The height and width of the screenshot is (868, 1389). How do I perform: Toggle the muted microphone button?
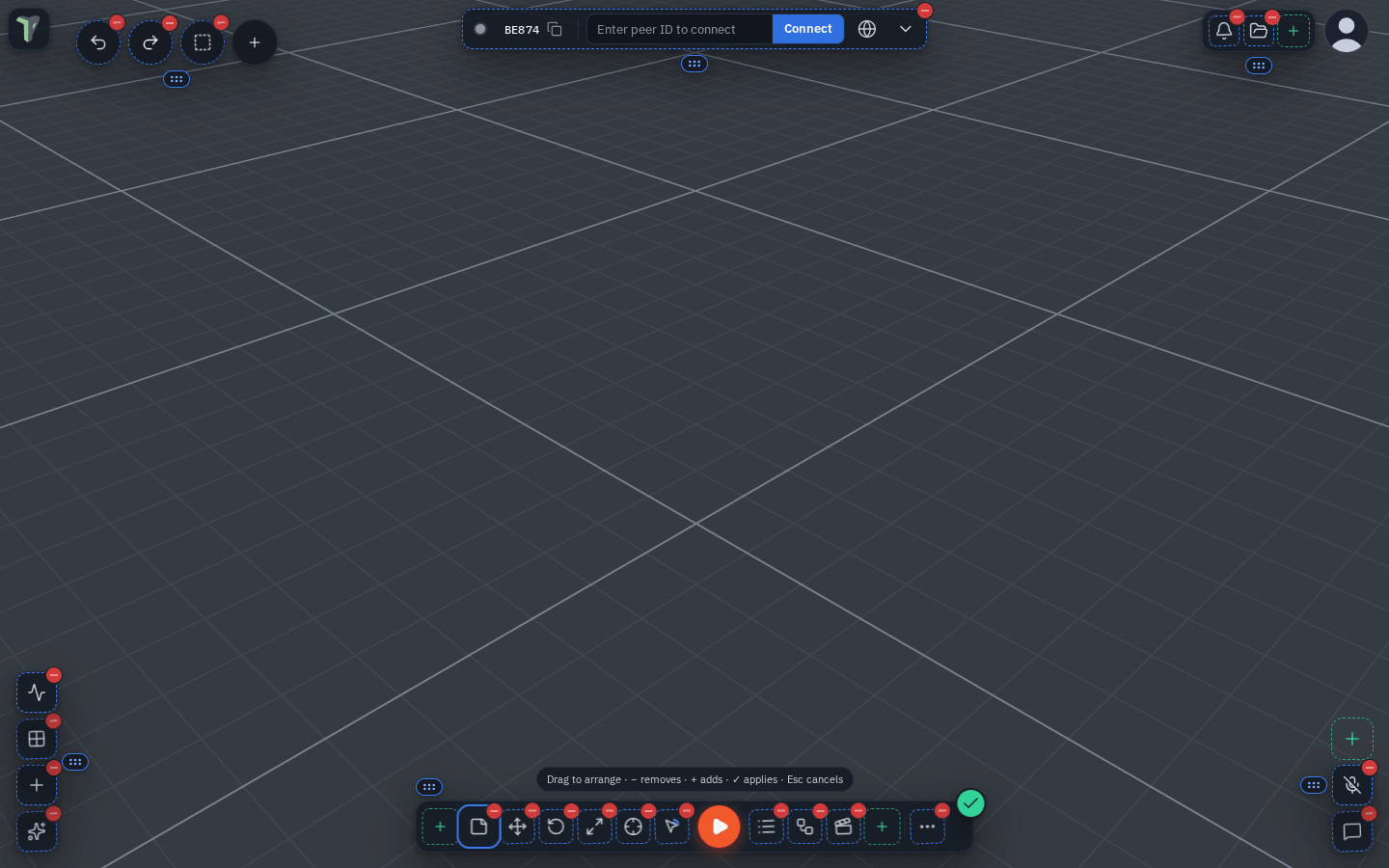1352,785
